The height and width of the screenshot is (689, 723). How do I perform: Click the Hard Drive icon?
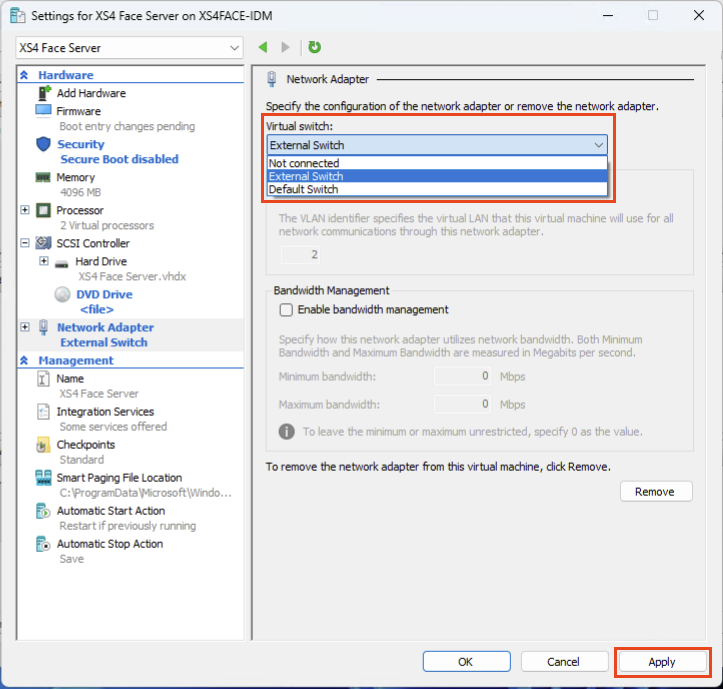click(62, 262)
